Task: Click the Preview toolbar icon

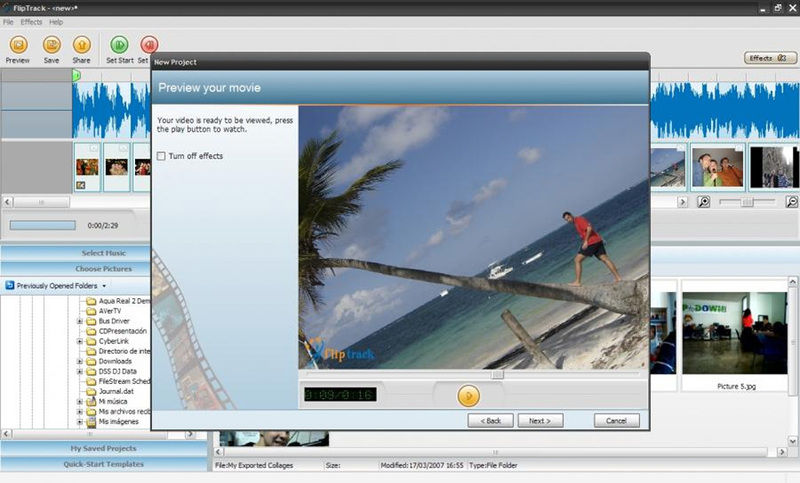Action: pos(18,45)
